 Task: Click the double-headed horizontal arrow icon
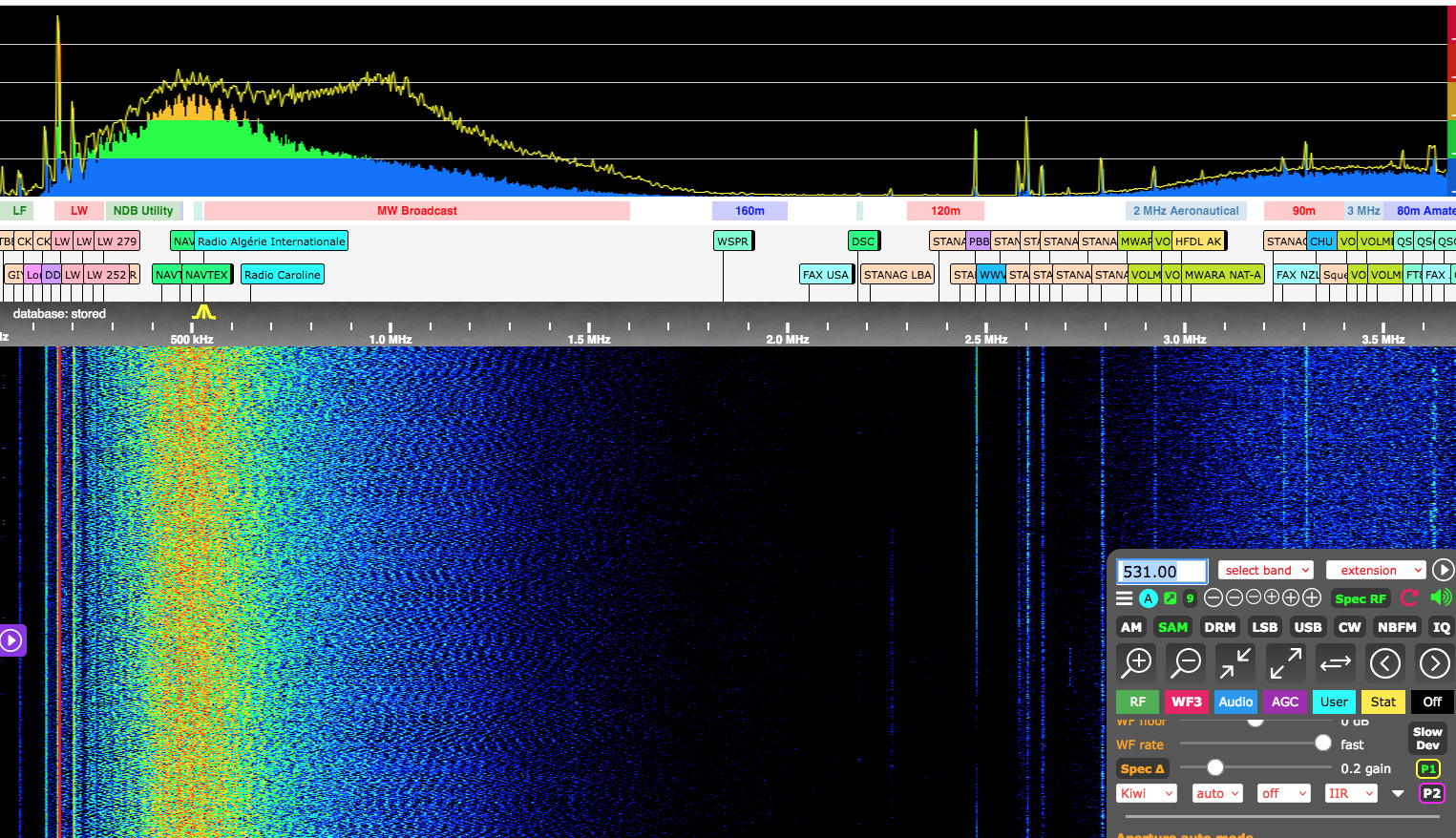click(1335, 661)
